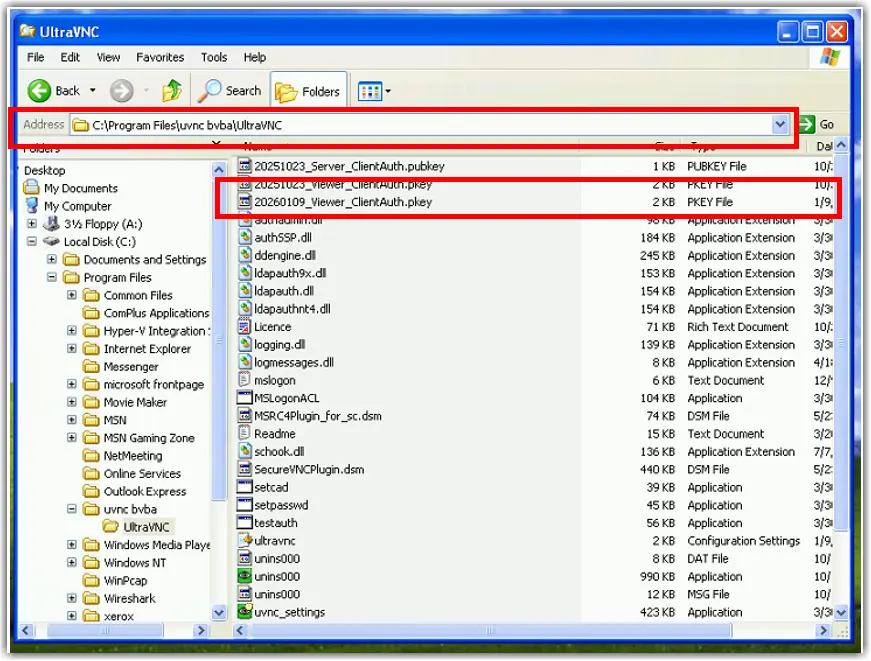The height and width of the screenshot is (661, 871).
Task: Select 20251023_Server_ClientAuth.pubkey file icon
Action: click(x=244, y=166)
